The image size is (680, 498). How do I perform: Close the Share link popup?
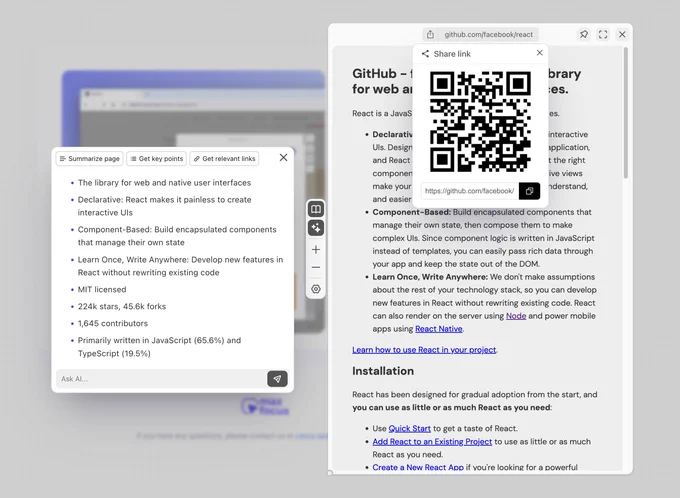point(539,52)
